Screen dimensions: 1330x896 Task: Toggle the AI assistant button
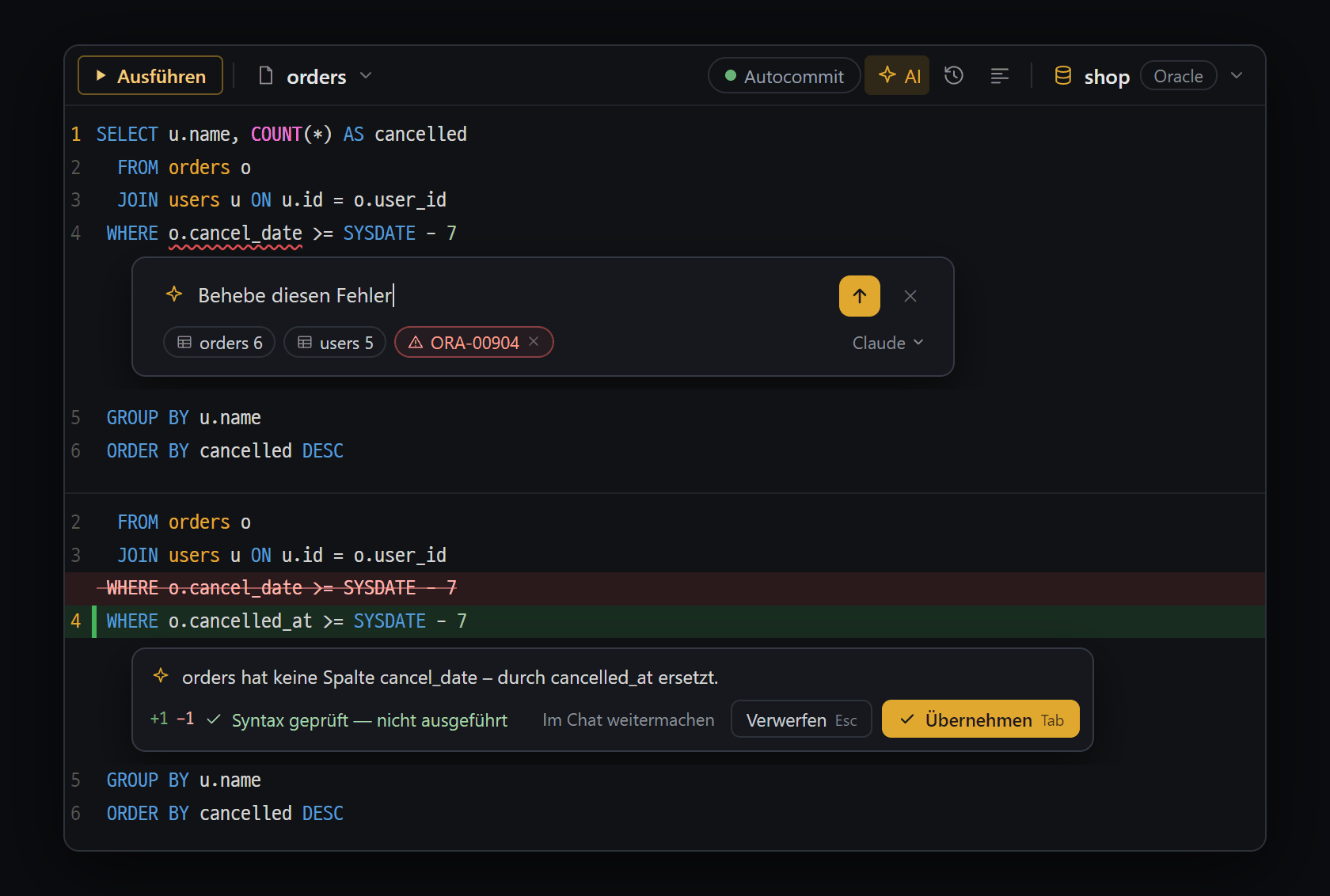[897, 76]
